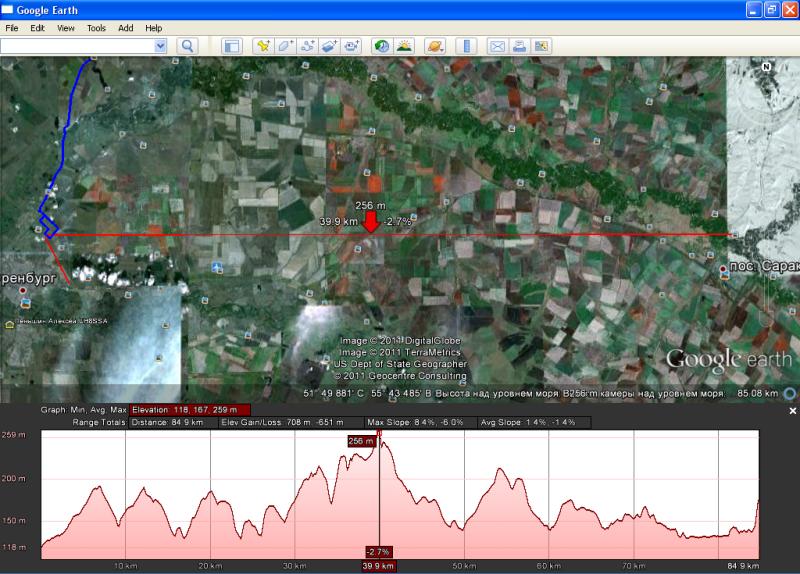The image size is (800, 574).
Task: Open the Tools menu
Action: point(96,28)
